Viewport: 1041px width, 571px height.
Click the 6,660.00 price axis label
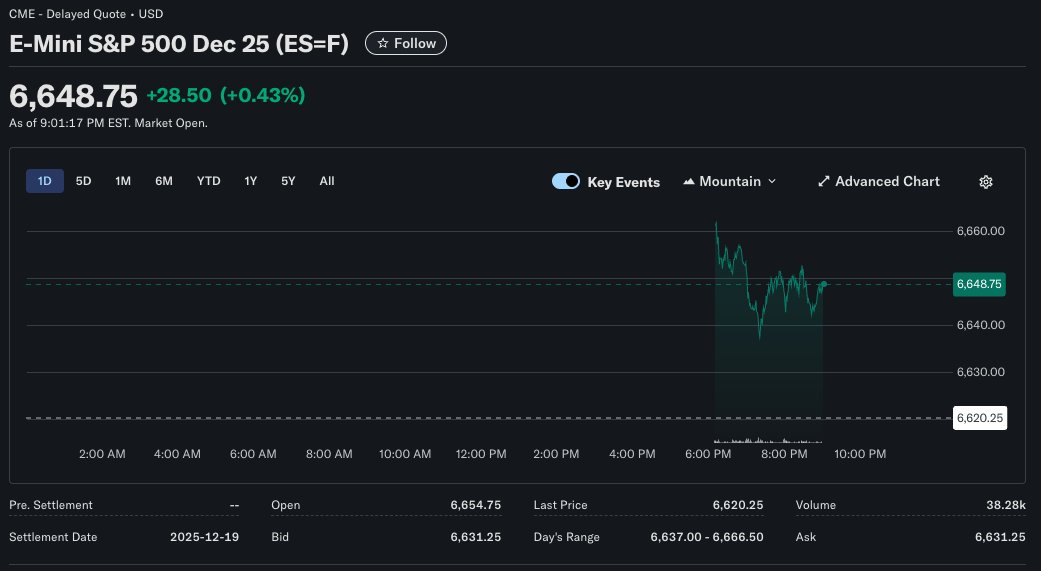tap(981, 231)
